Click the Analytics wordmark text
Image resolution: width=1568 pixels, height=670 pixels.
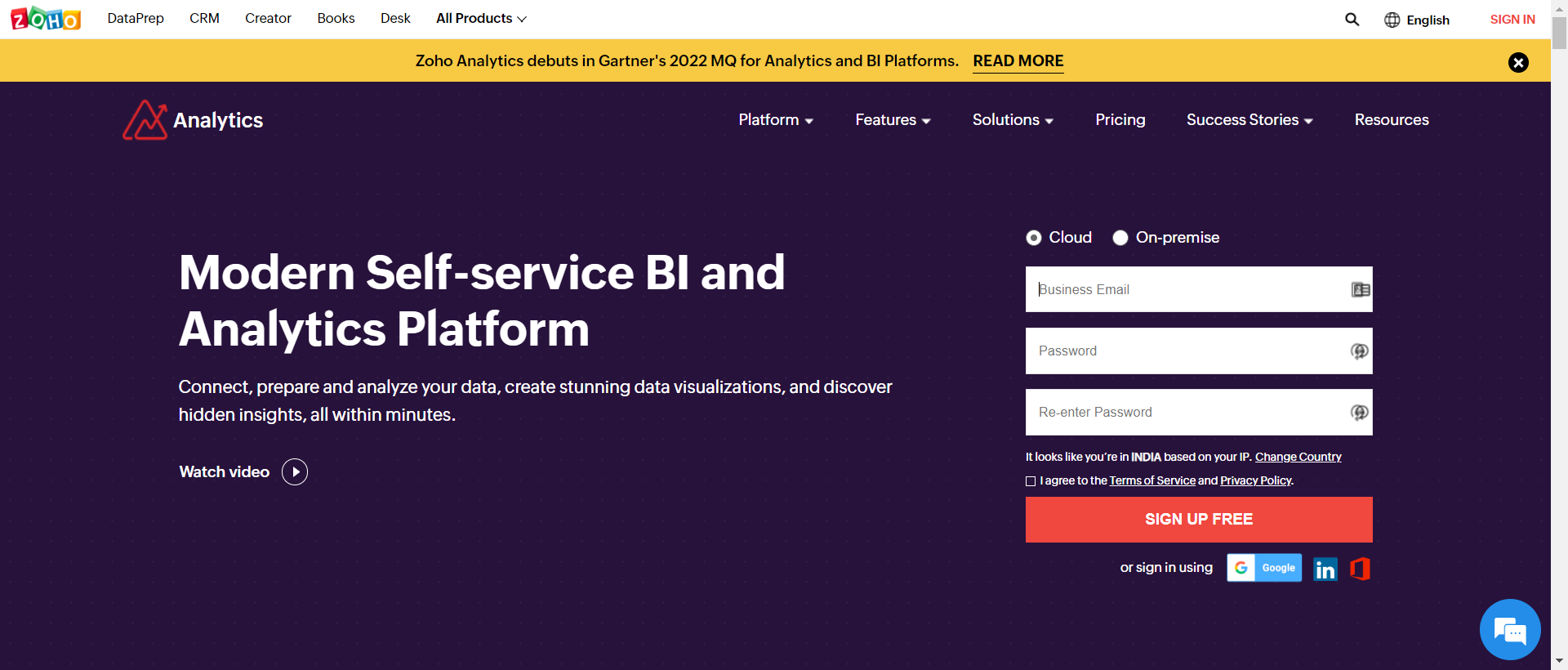coord(218,121)
